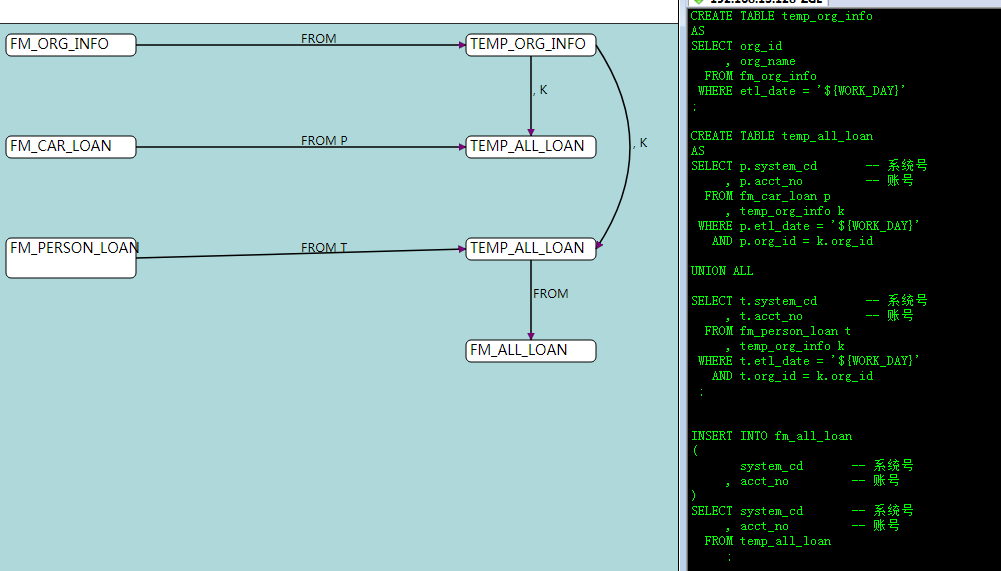Screen dimensions: 1001x571
Task: Click the 'FROM P' edge label
Action: (x=324, y=141)
